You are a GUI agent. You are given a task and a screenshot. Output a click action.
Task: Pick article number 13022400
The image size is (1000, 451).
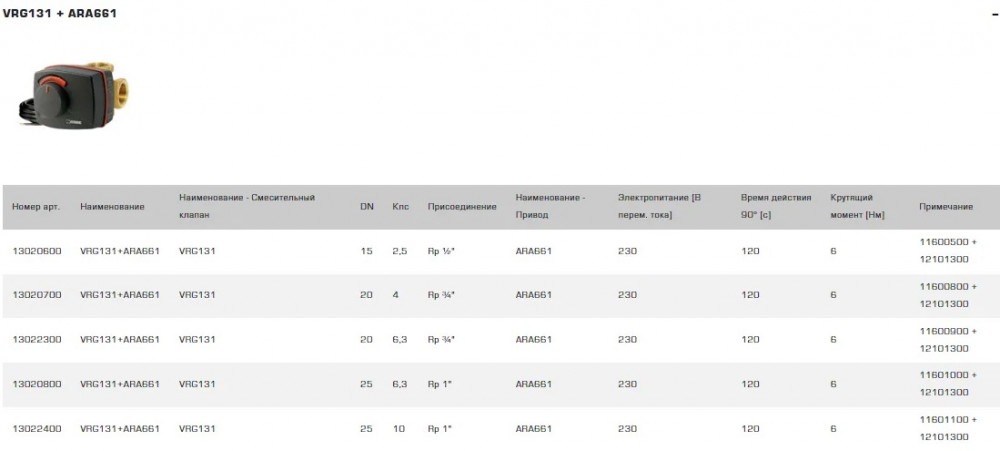coord(37,428)
